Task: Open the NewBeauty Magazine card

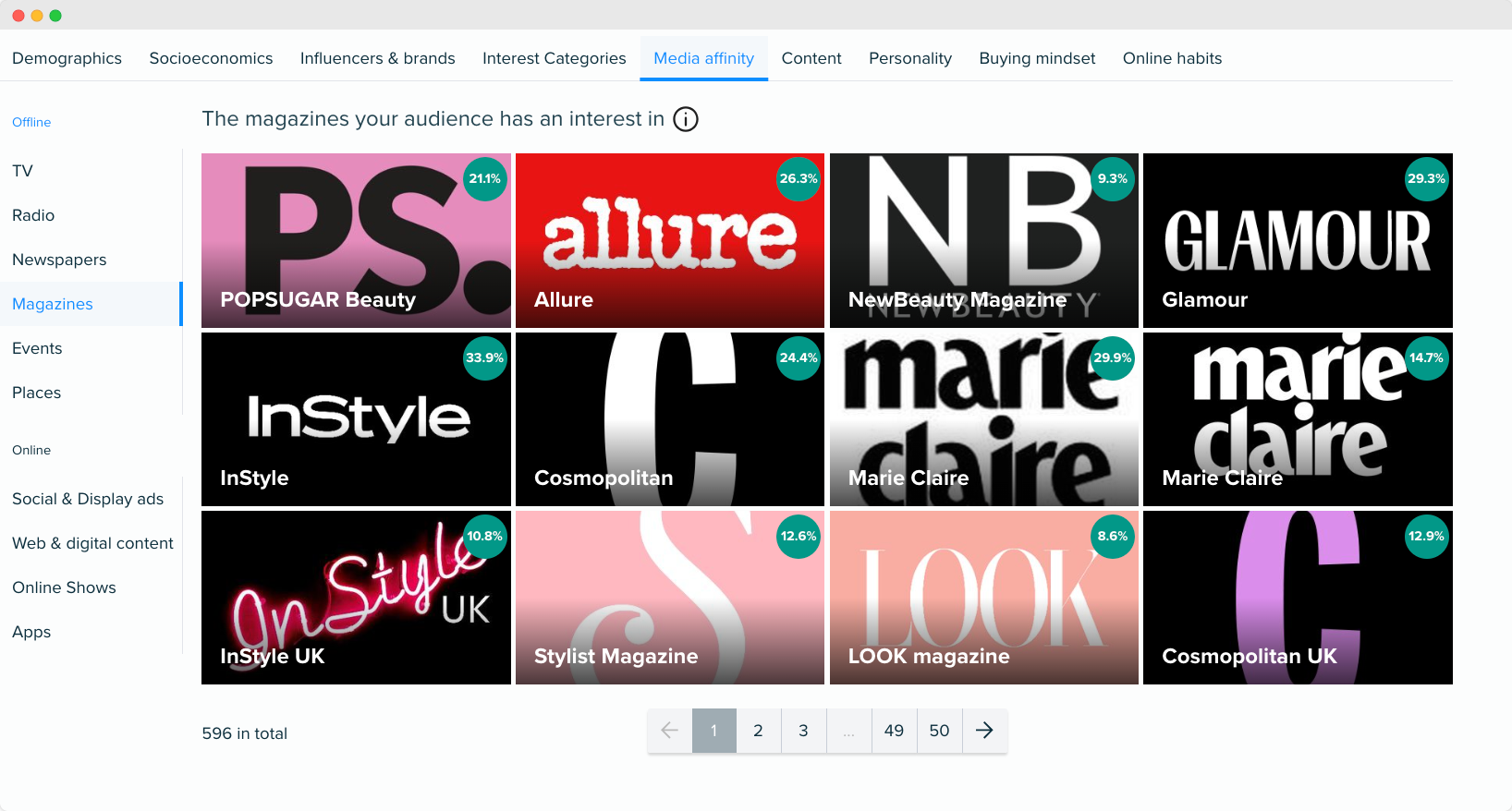Action: [x=984, y=240]
